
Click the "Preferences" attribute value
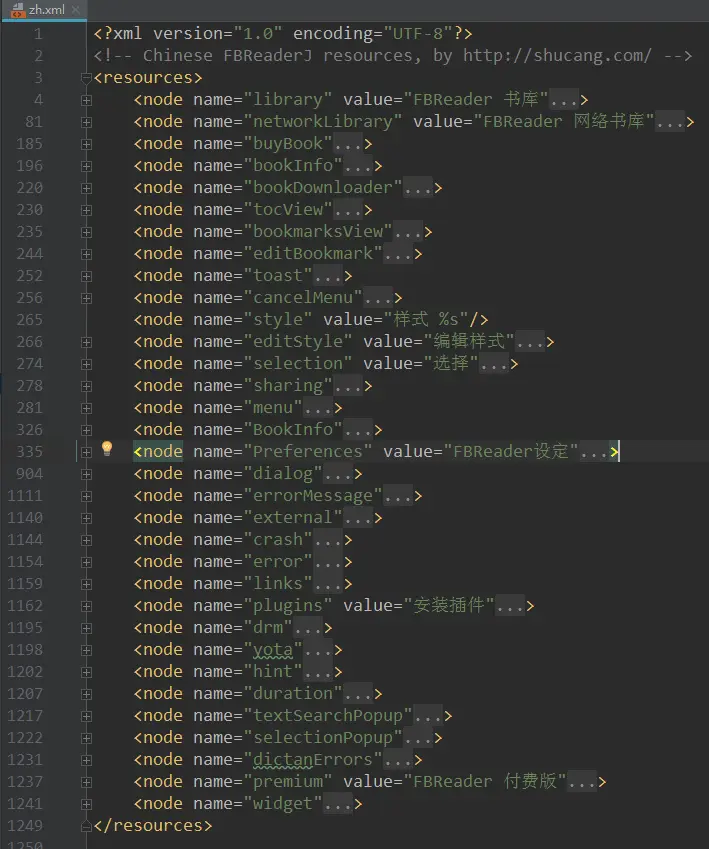[308, 452]
